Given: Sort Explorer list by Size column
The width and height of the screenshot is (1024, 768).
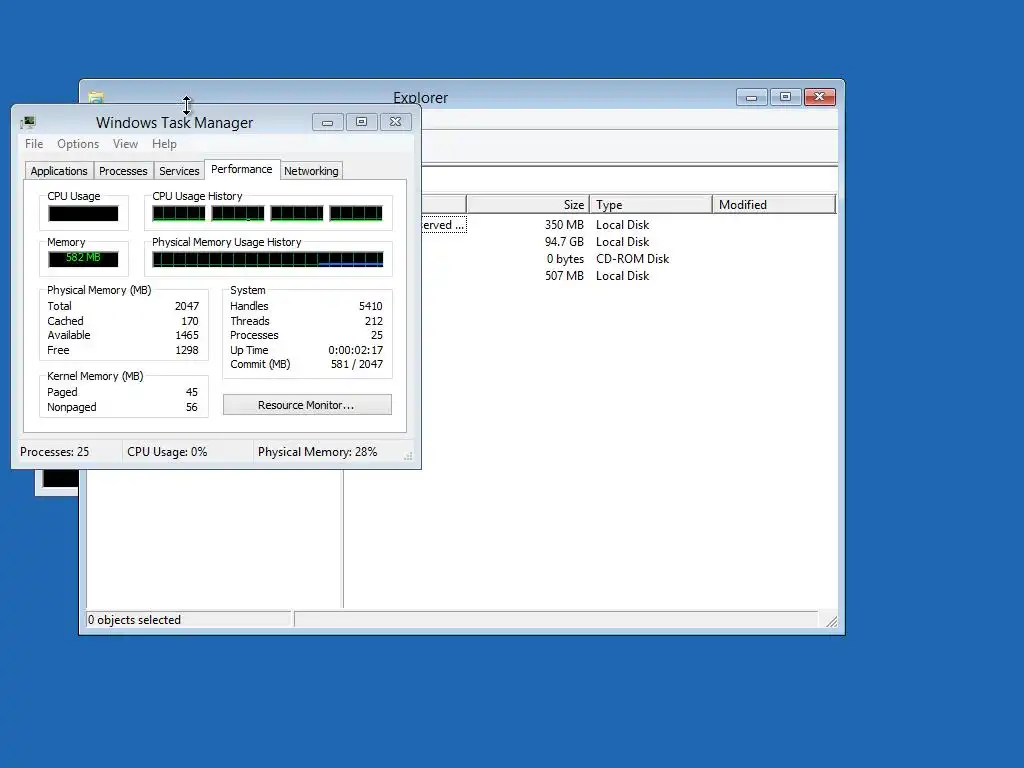Looking at the screenshot, I should click(x=528, y=204).
